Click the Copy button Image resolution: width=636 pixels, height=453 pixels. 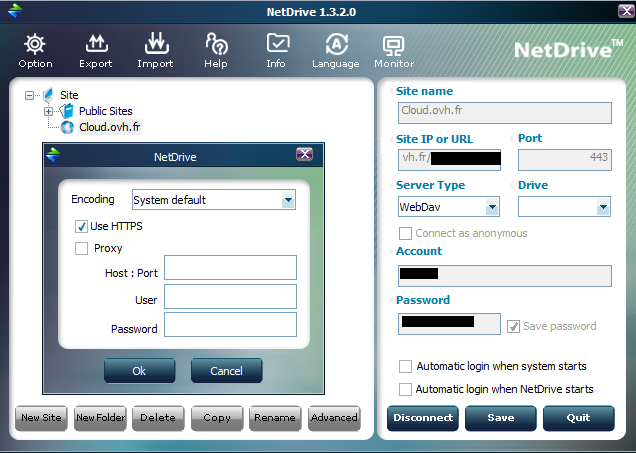pyautogui.click(x=217, y=418)
